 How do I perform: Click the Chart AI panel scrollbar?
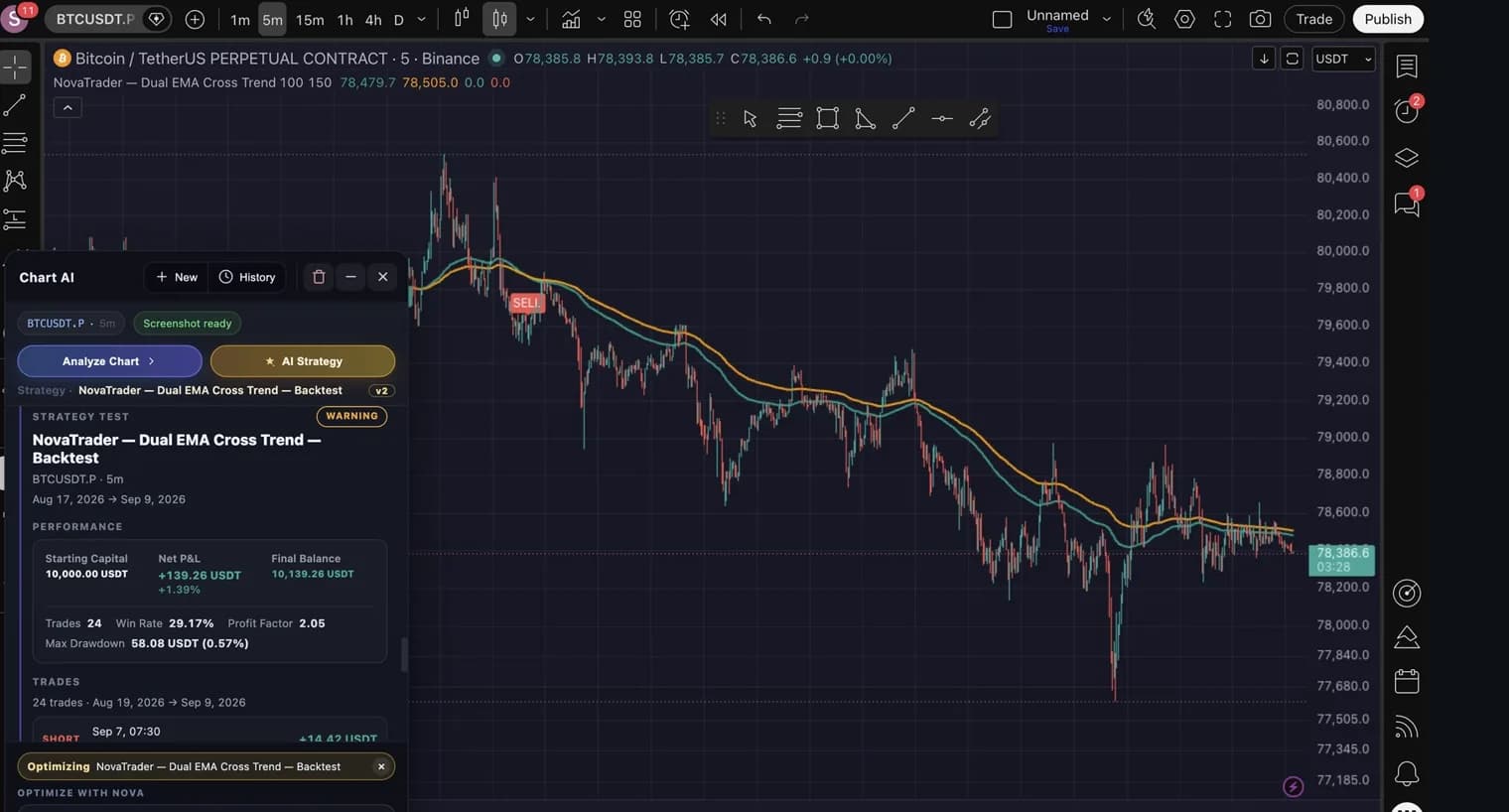(404, 654)
